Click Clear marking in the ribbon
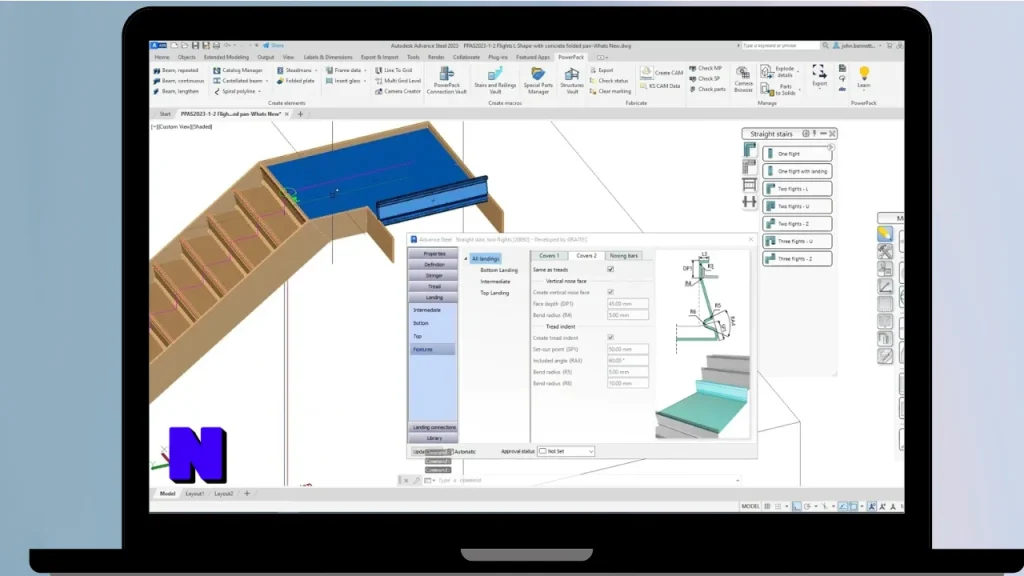The image size is (1024, 576). point(610,91)
